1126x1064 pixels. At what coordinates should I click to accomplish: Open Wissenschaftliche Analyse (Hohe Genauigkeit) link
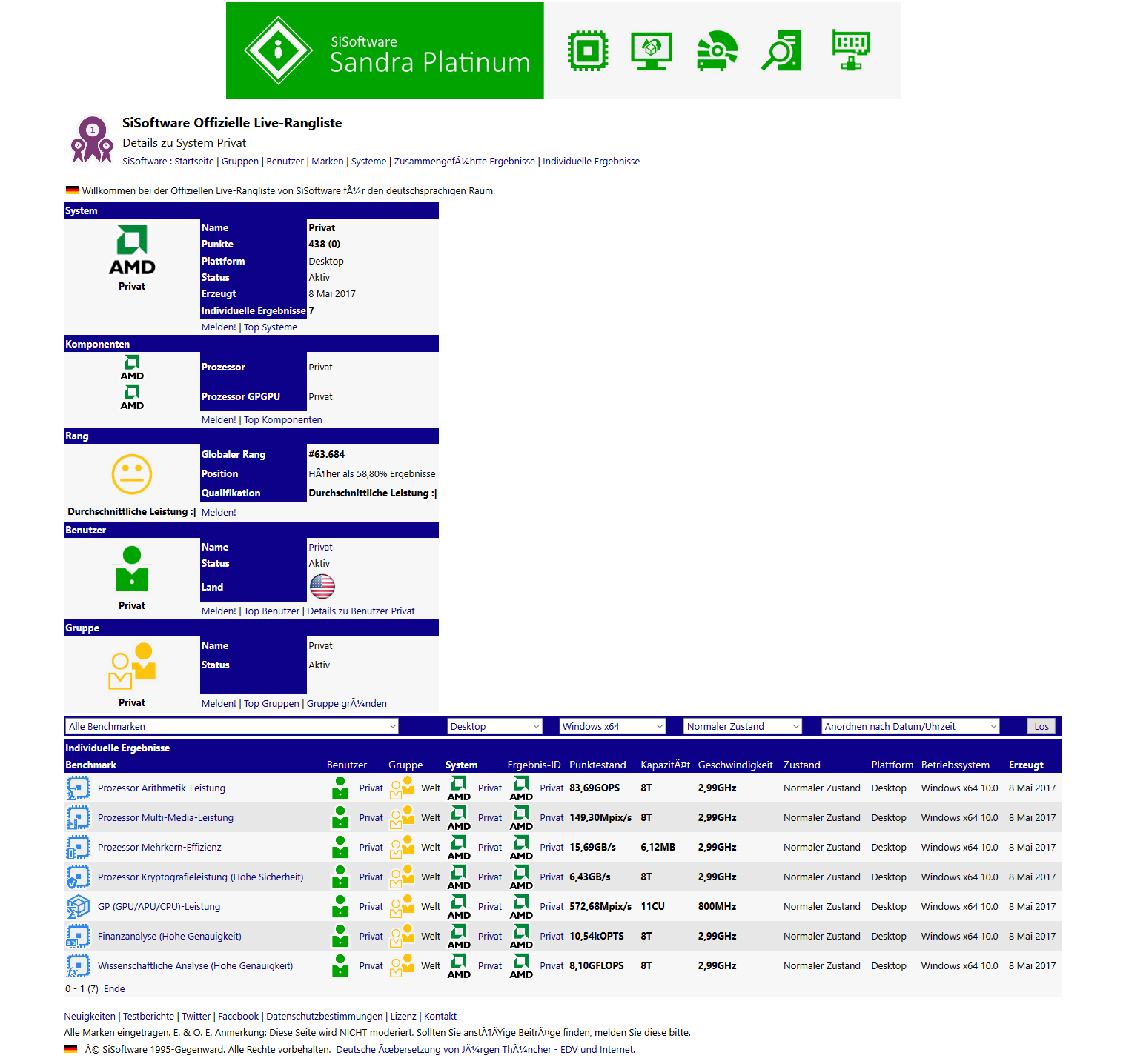(196, 965)
